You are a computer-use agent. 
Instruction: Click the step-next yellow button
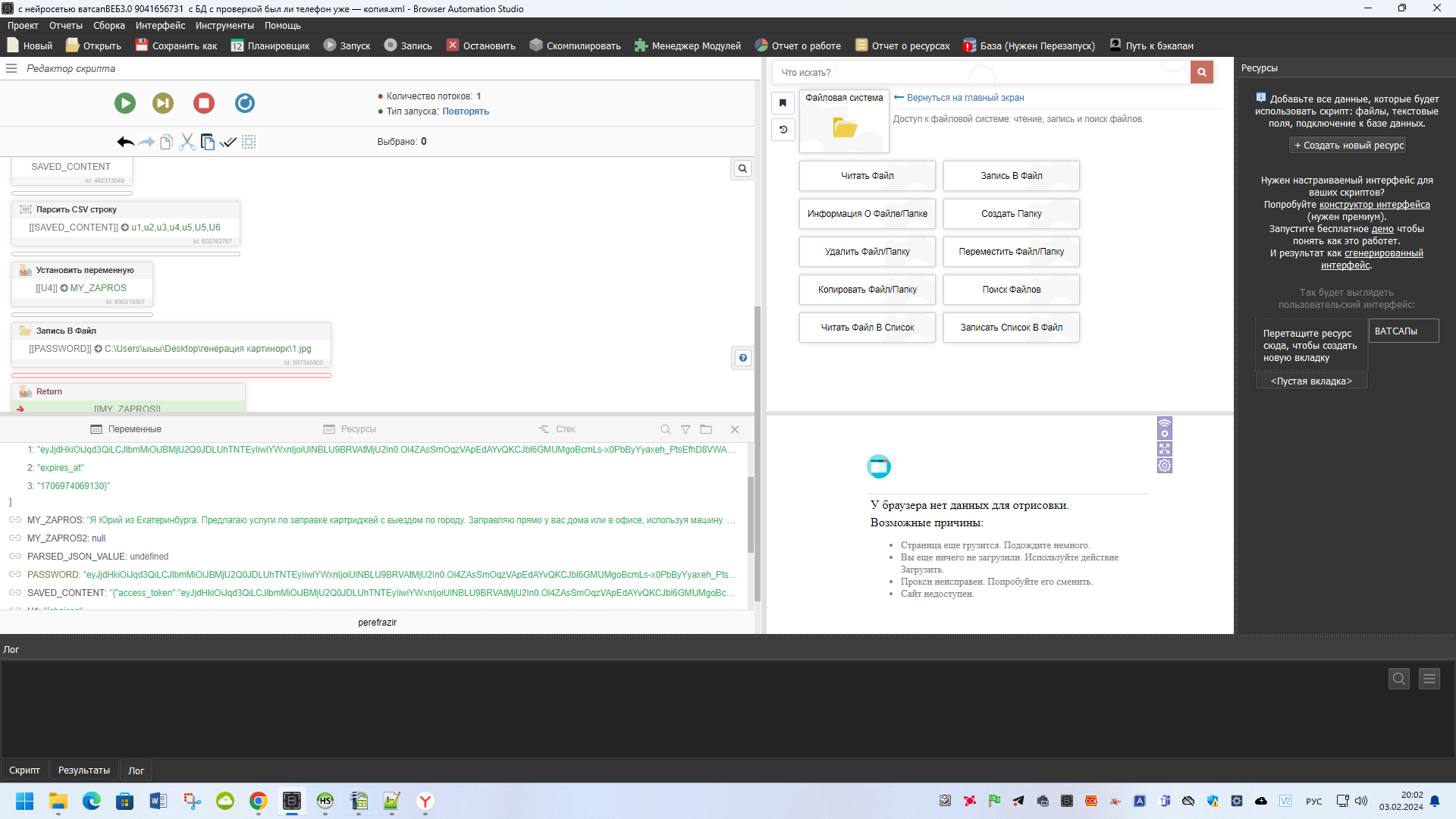[x=163, y=103]
